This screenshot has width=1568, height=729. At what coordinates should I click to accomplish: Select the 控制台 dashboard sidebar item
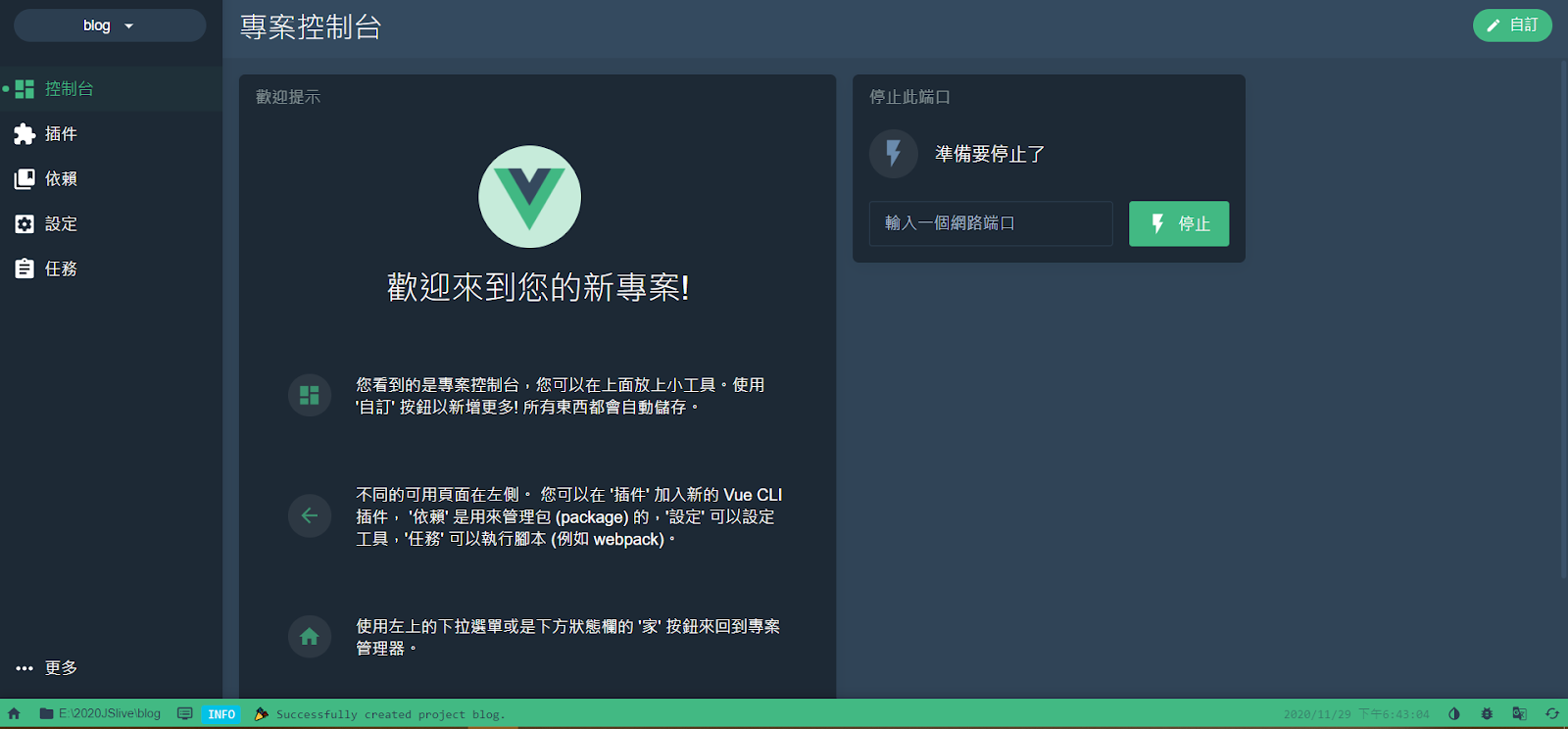(111, 88)
